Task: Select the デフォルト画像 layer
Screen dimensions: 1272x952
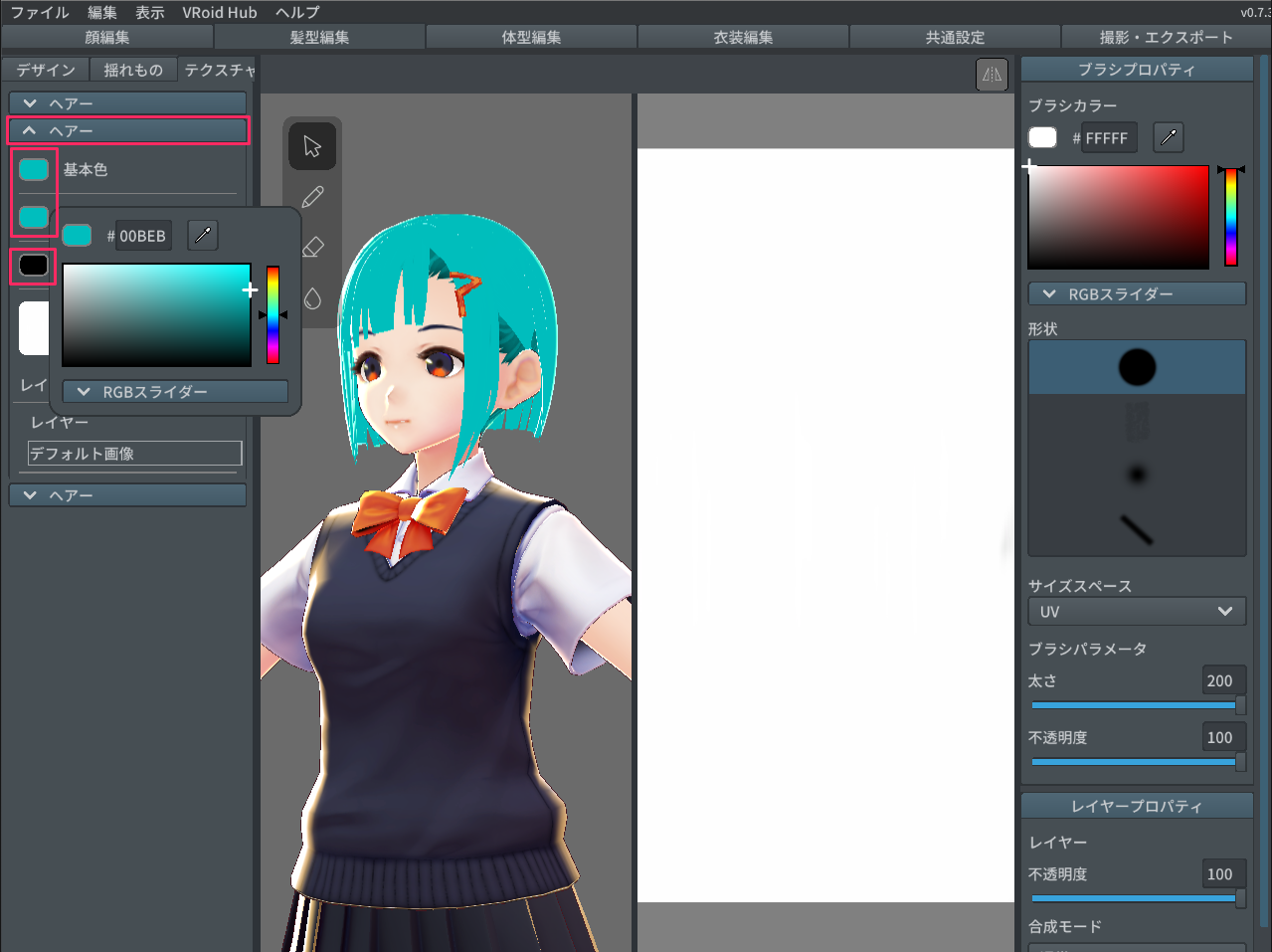Action: (134, 453)
